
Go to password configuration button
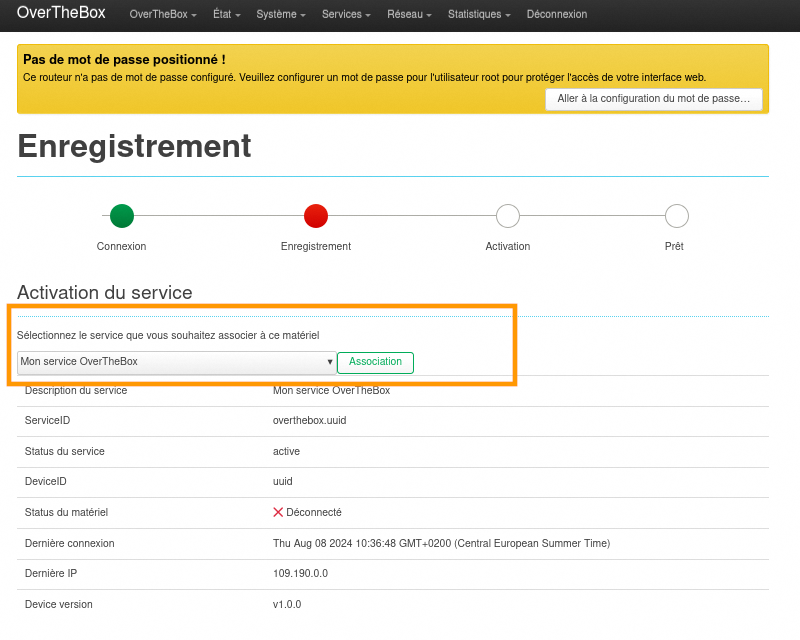coord(653,99)
